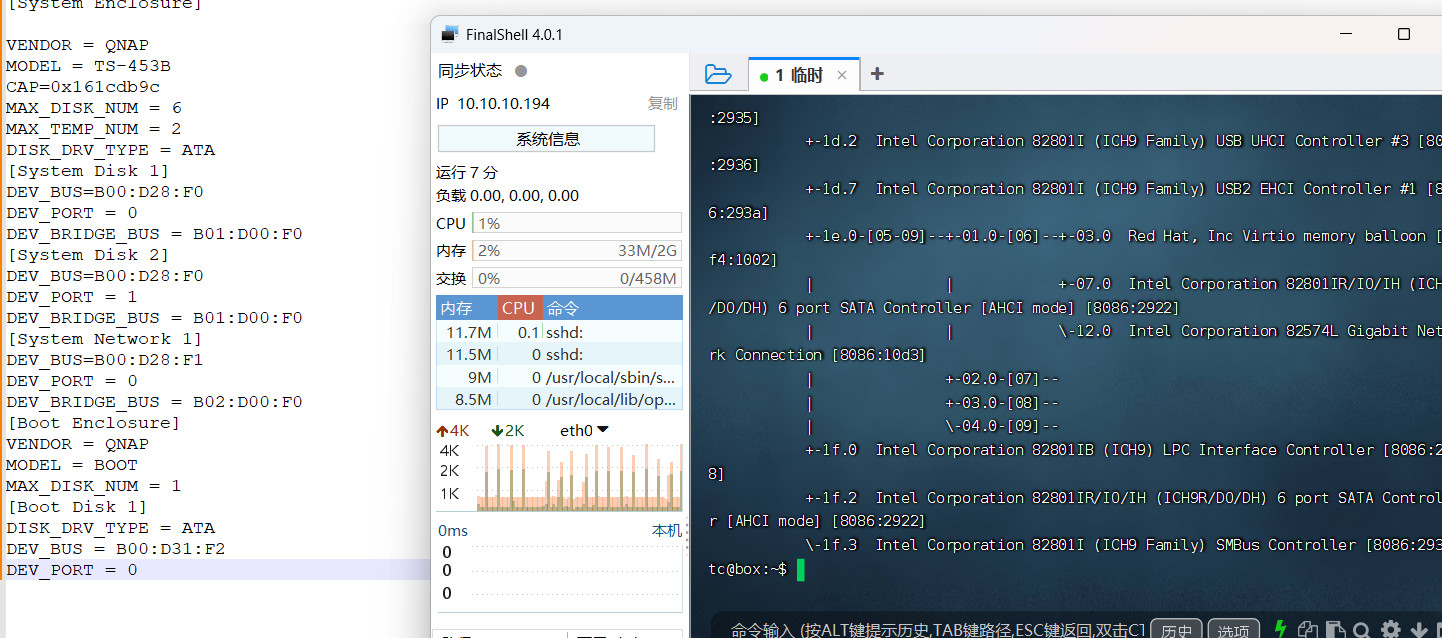This screenshot has width=1442, height=638.
Task: Click 'CAP=0x161cdb9c' line in editor
Action: (x=83, y=87)
